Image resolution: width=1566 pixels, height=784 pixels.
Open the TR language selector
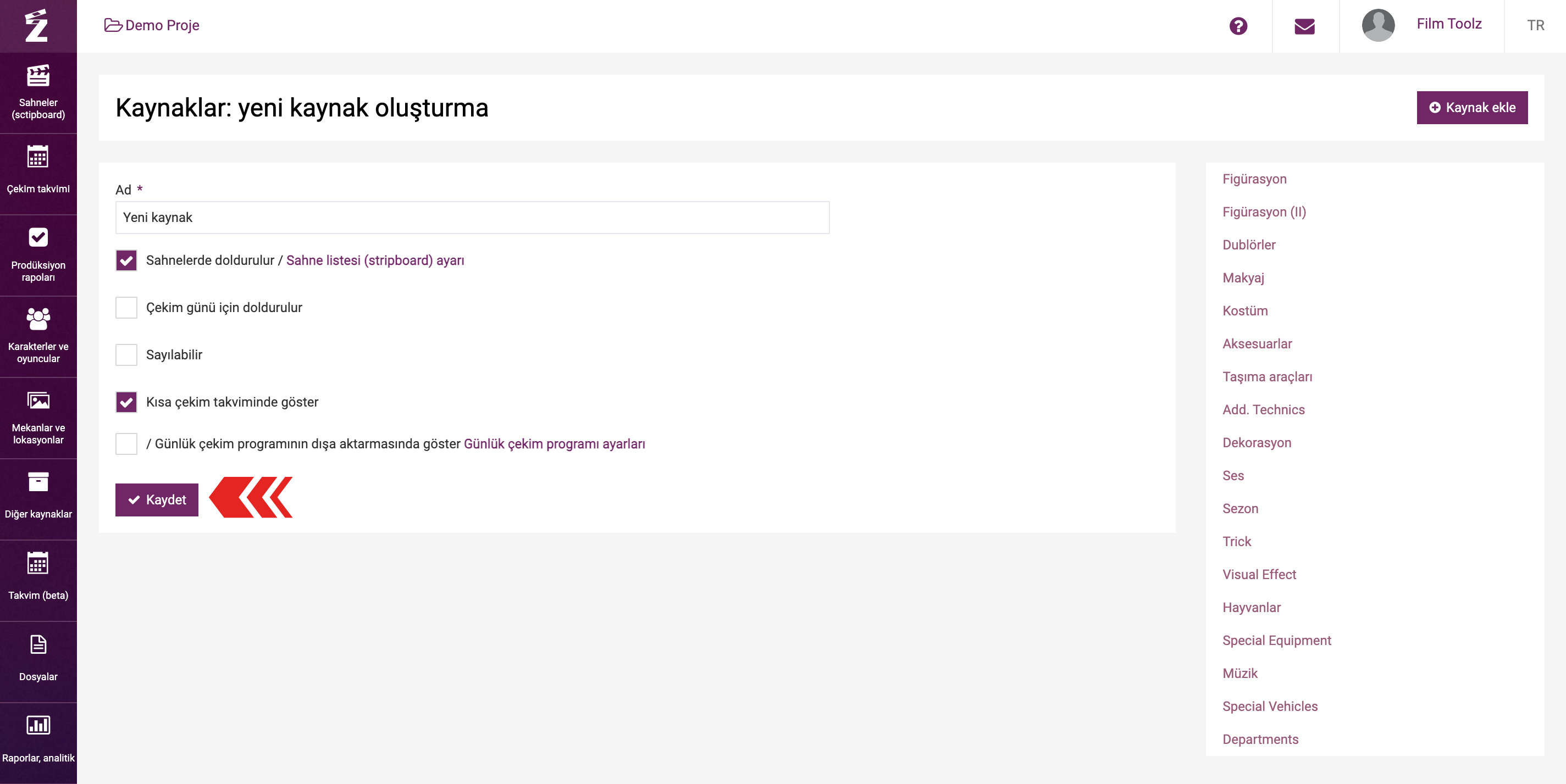click(1535, 25)
